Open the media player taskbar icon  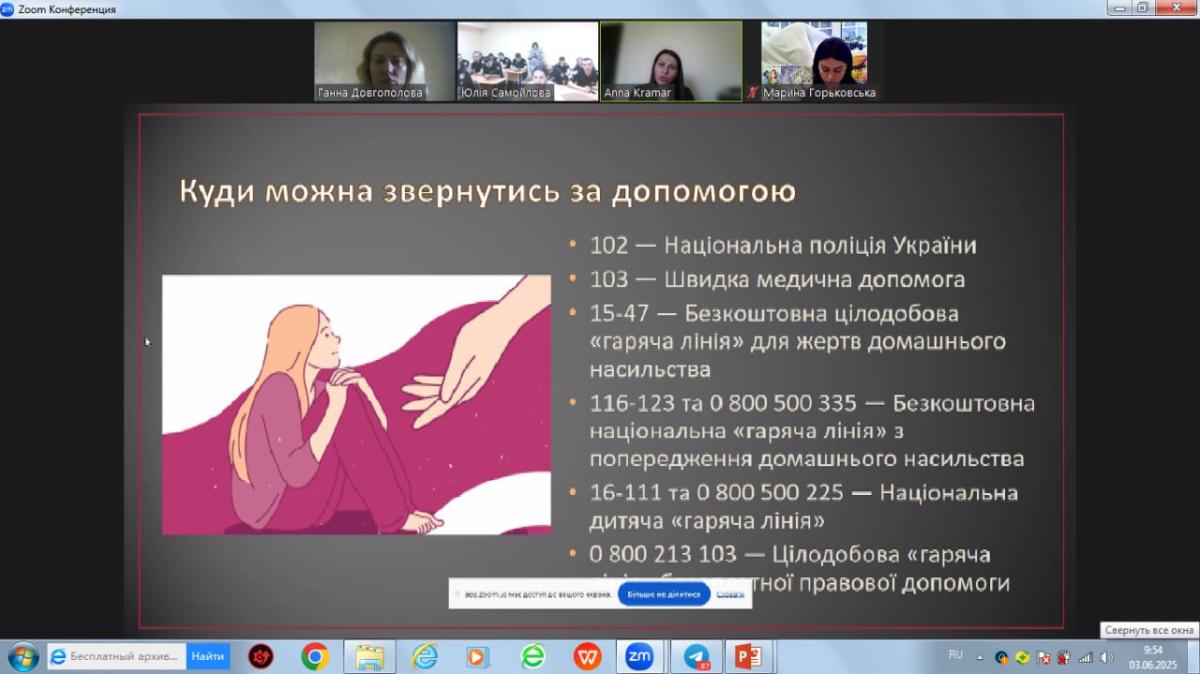point(478,656)
